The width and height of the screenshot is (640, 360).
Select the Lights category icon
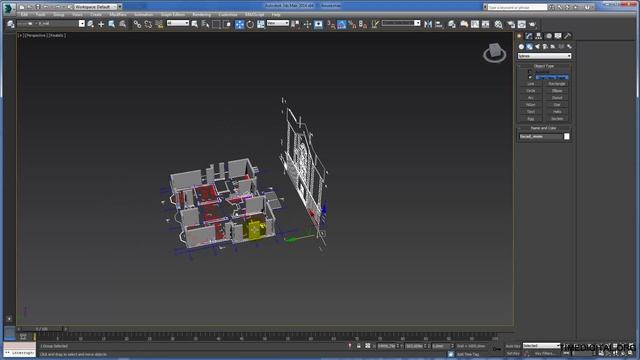[x=537, y=47]
